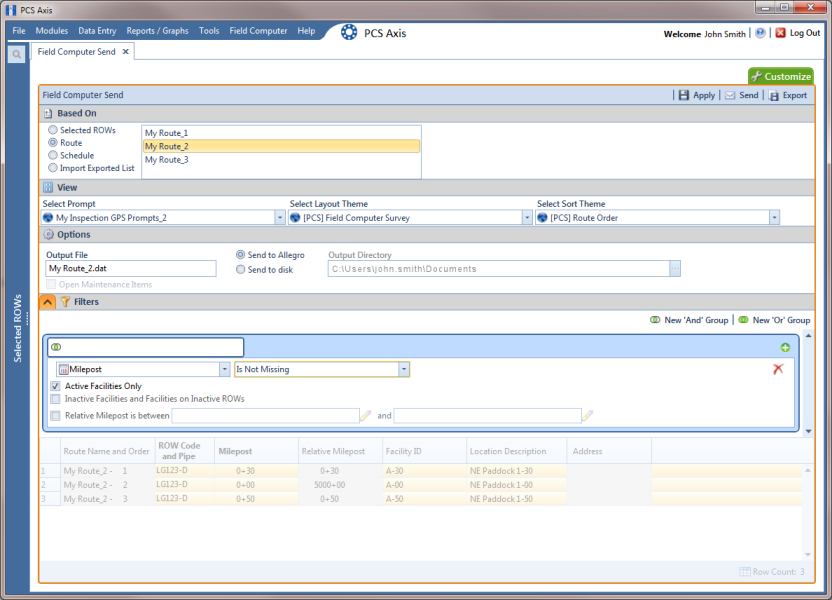
Task: Click the PCS Axis logo icon
Action: tap(349, 32)
